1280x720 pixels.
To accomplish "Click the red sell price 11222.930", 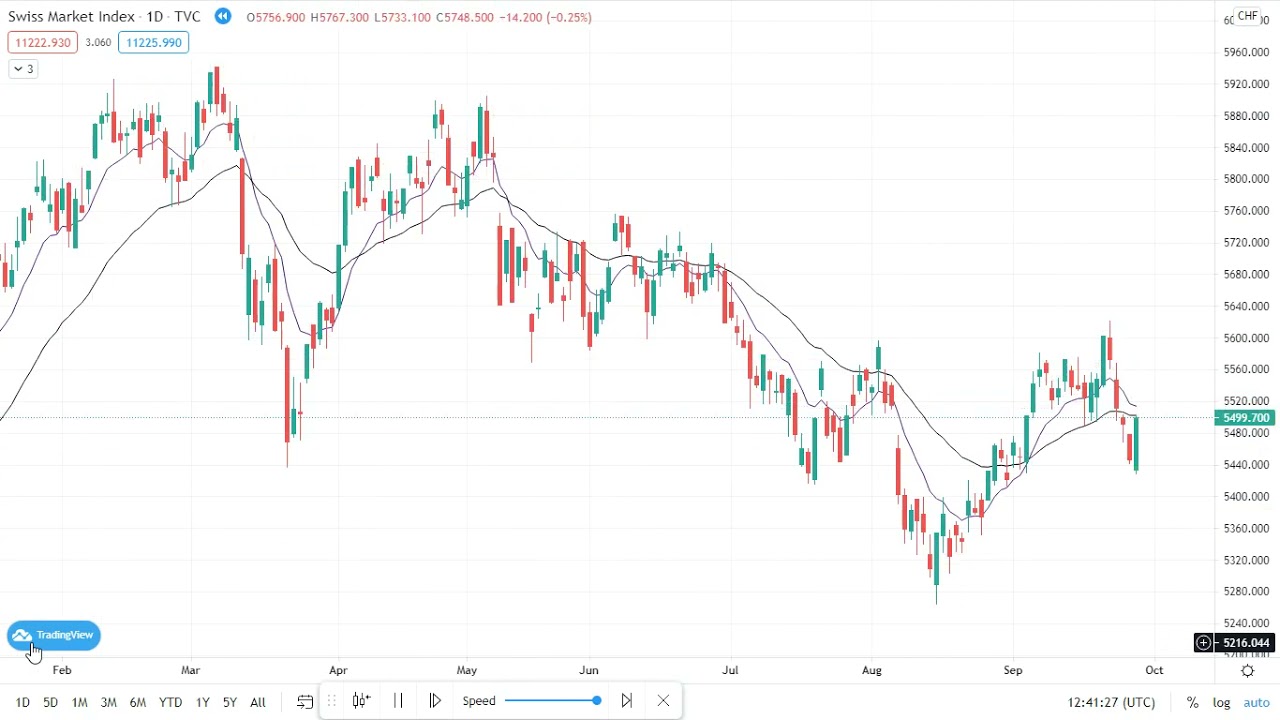I will click(43, 43).
